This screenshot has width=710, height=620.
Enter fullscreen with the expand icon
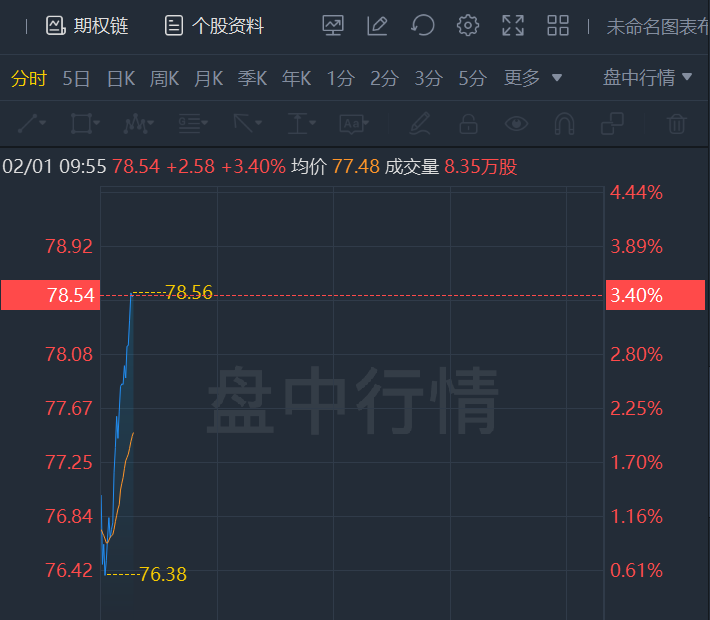[x=513, y=25]
